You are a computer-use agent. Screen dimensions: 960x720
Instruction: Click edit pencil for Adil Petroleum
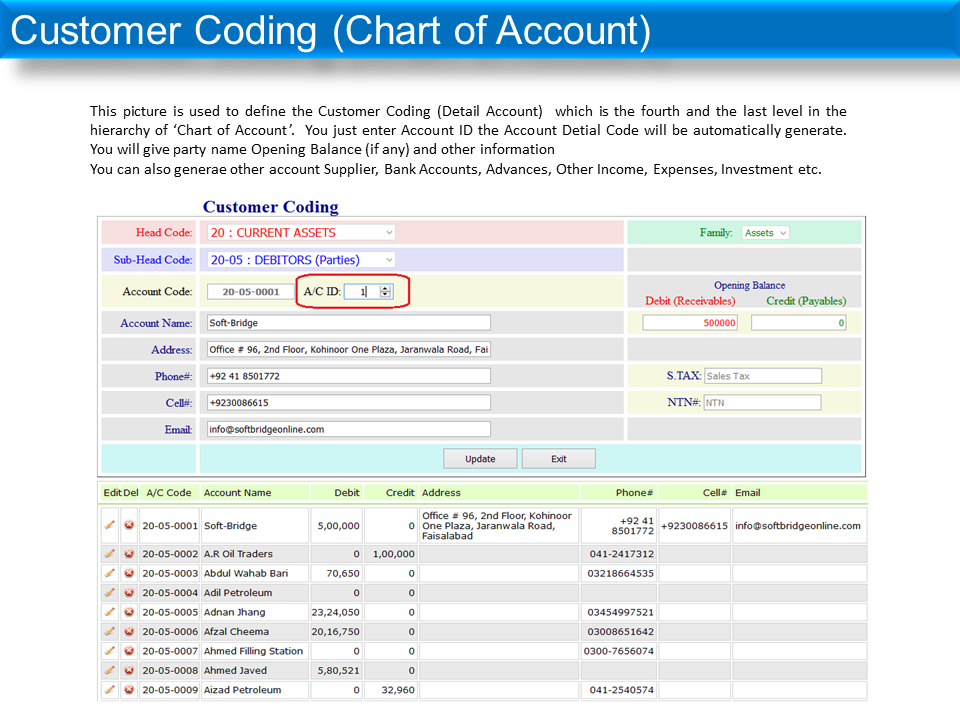click(109, 593)
